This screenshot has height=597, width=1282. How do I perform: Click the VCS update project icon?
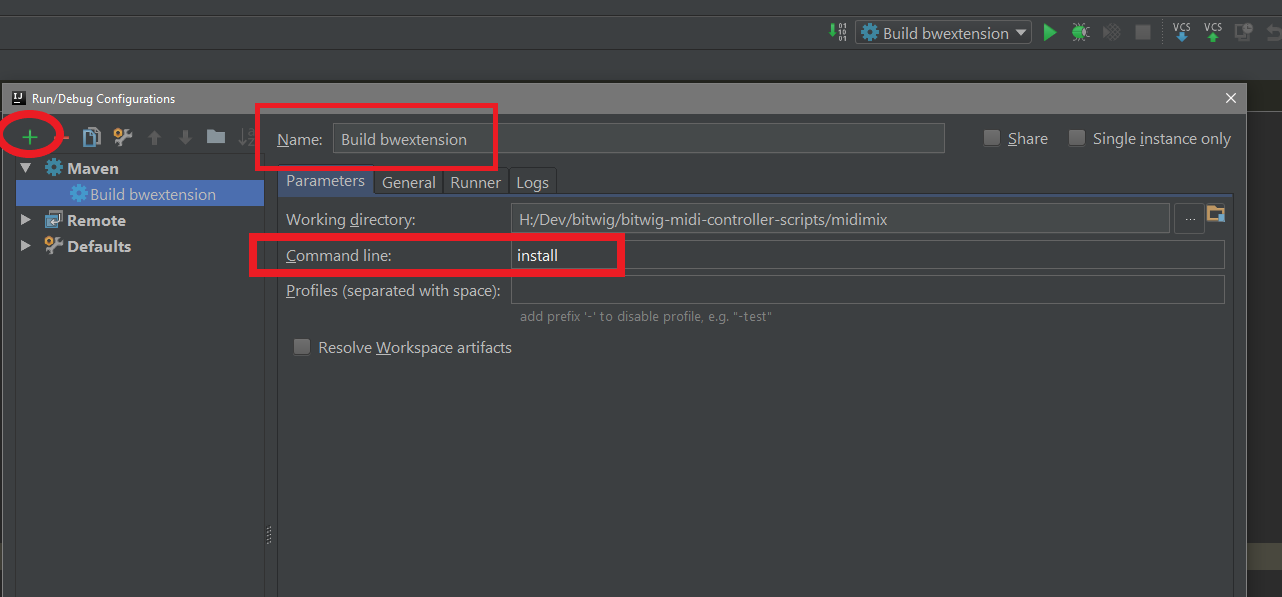click(1181, 32)
